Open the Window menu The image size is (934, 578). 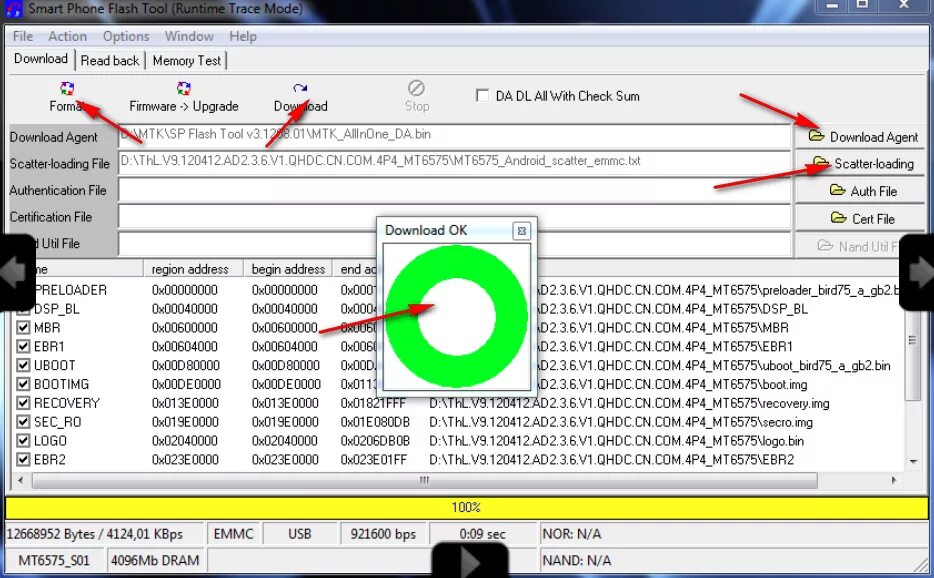click(189, 36)
